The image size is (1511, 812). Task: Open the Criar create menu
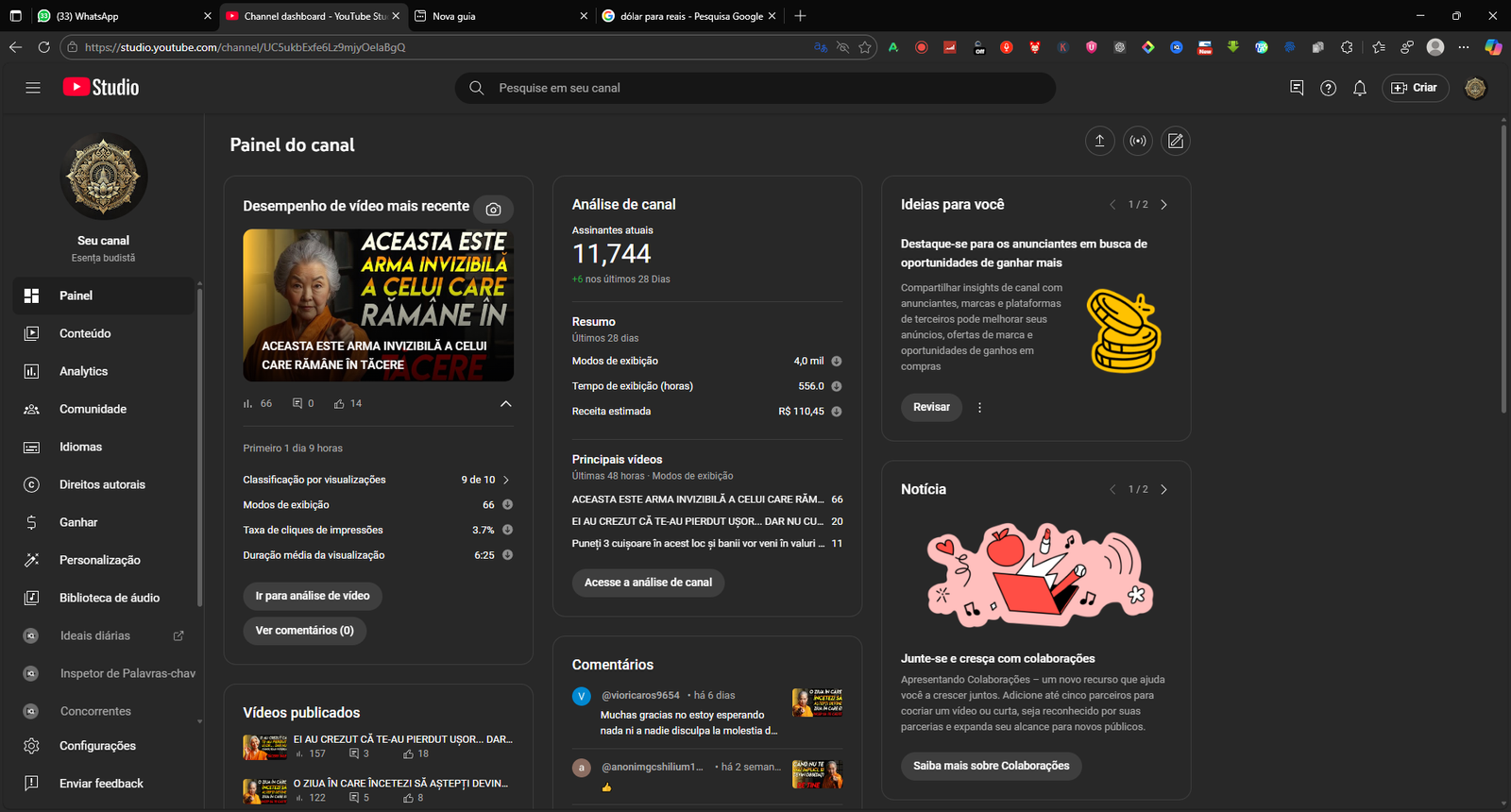point(1415,88)
